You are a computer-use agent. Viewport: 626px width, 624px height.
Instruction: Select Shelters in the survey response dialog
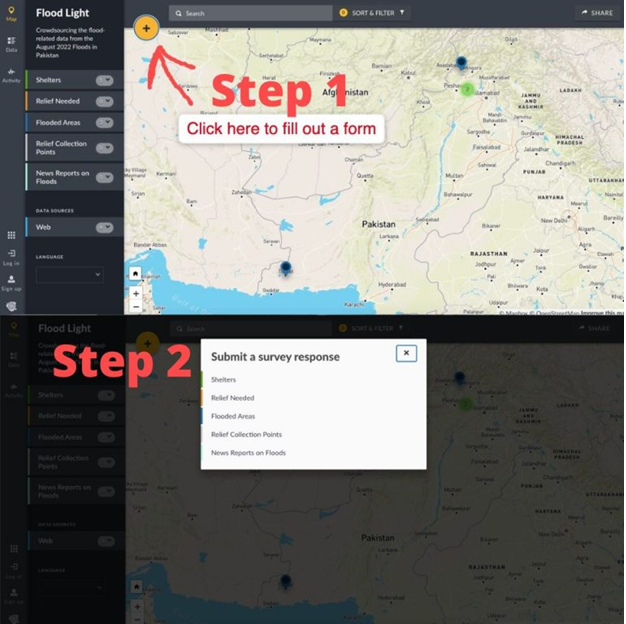coord(224,380)
